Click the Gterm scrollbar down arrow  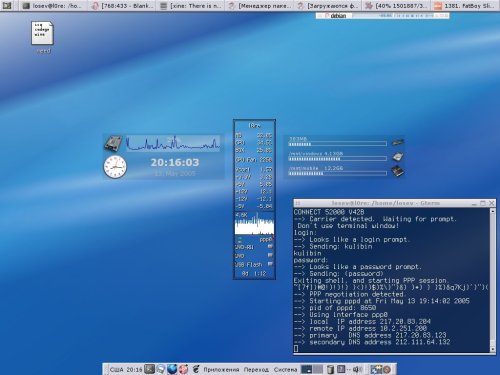click(493, 349)
